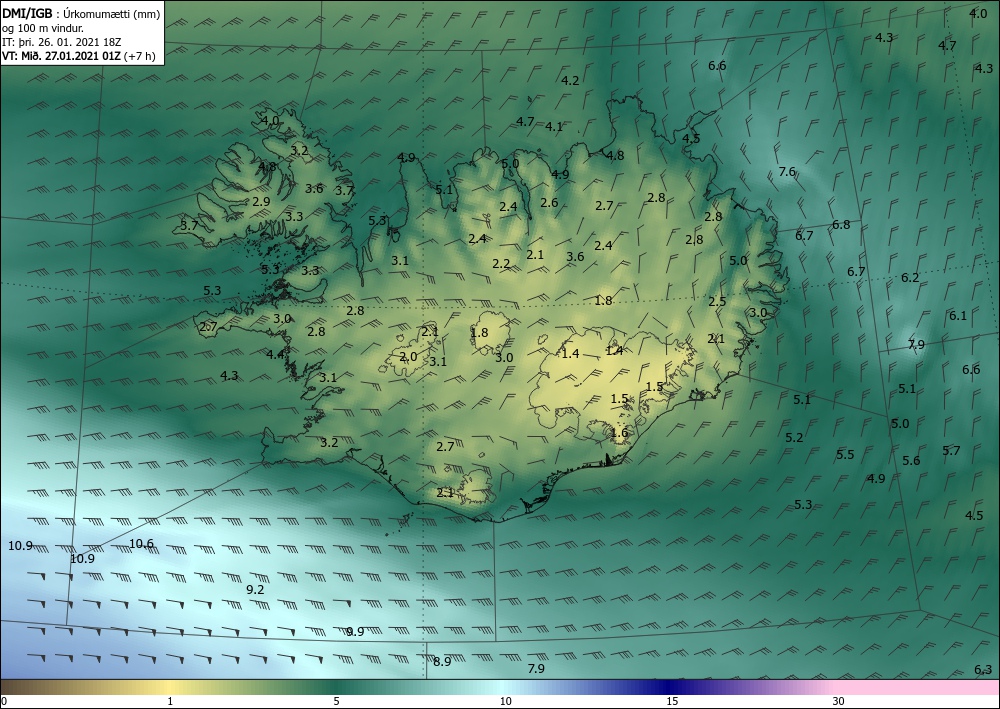The height and width of the screenshot is (709, 1000).
Task: Click the 4.4 value on the coast
Action: click(276, 354)
